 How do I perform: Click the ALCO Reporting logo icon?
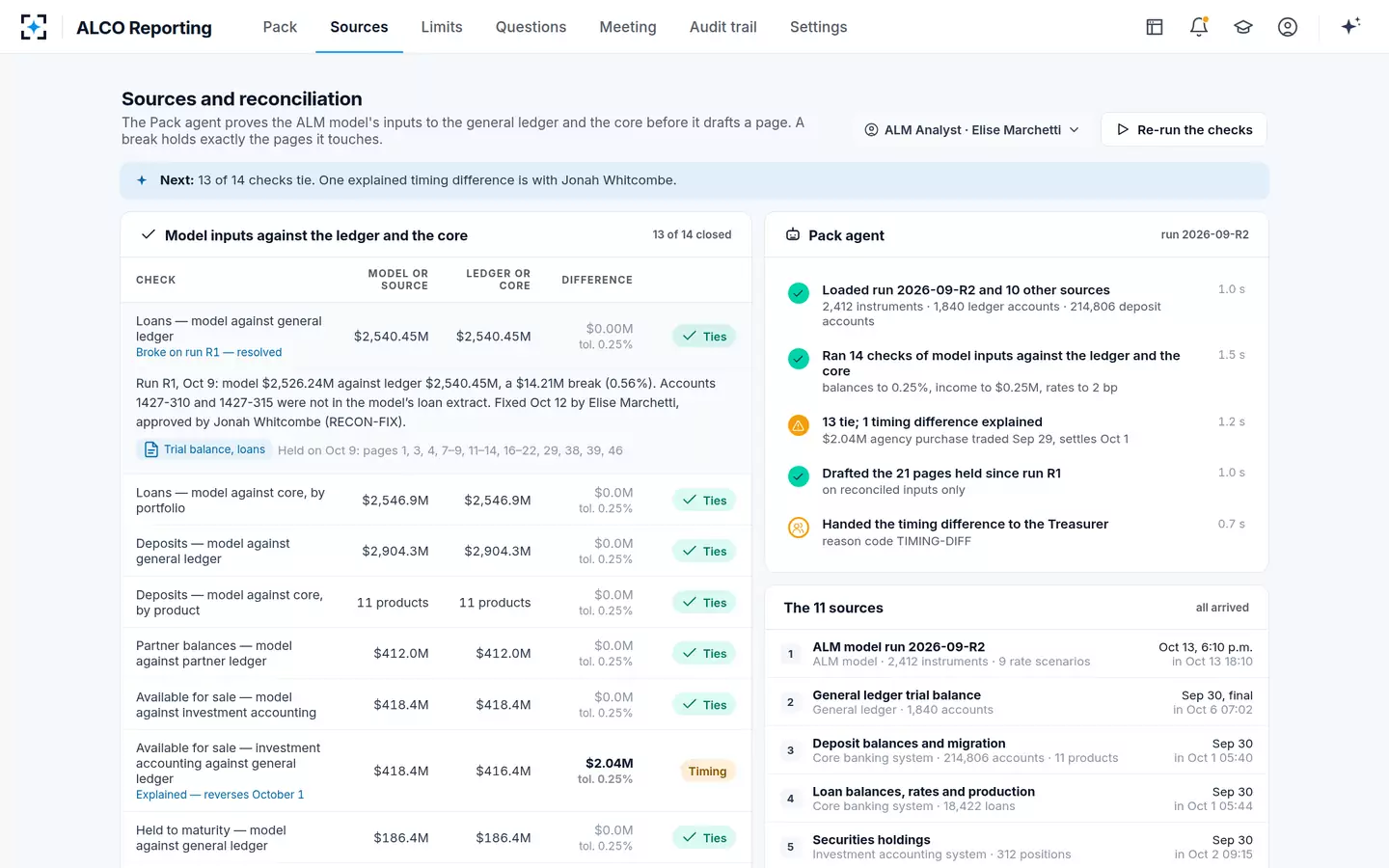(34, 27)
